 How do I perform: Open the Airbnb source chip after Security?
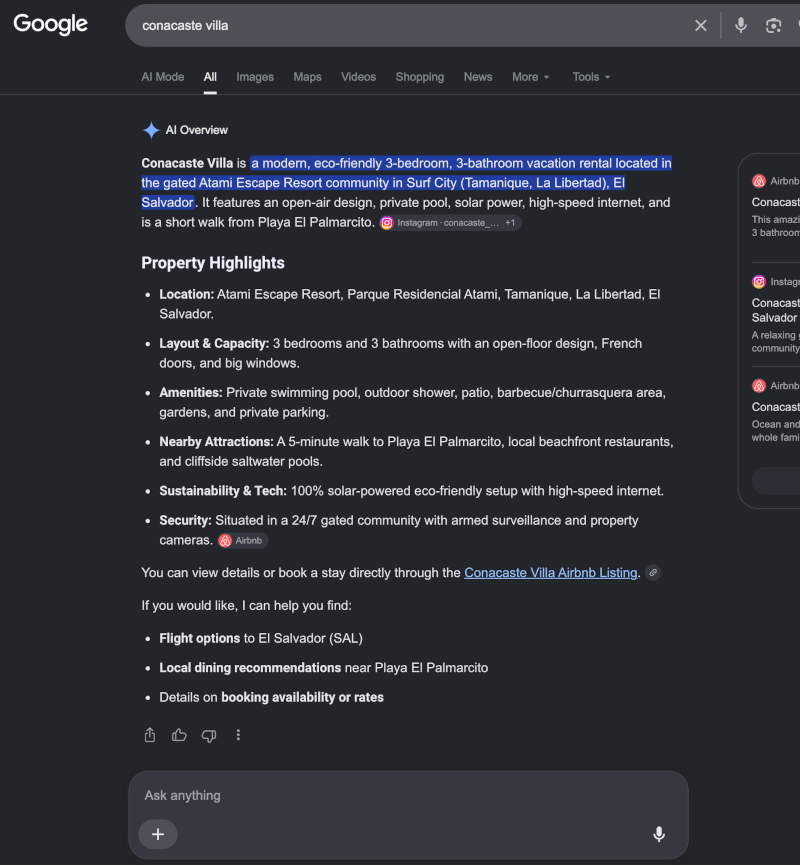[243, 541]
